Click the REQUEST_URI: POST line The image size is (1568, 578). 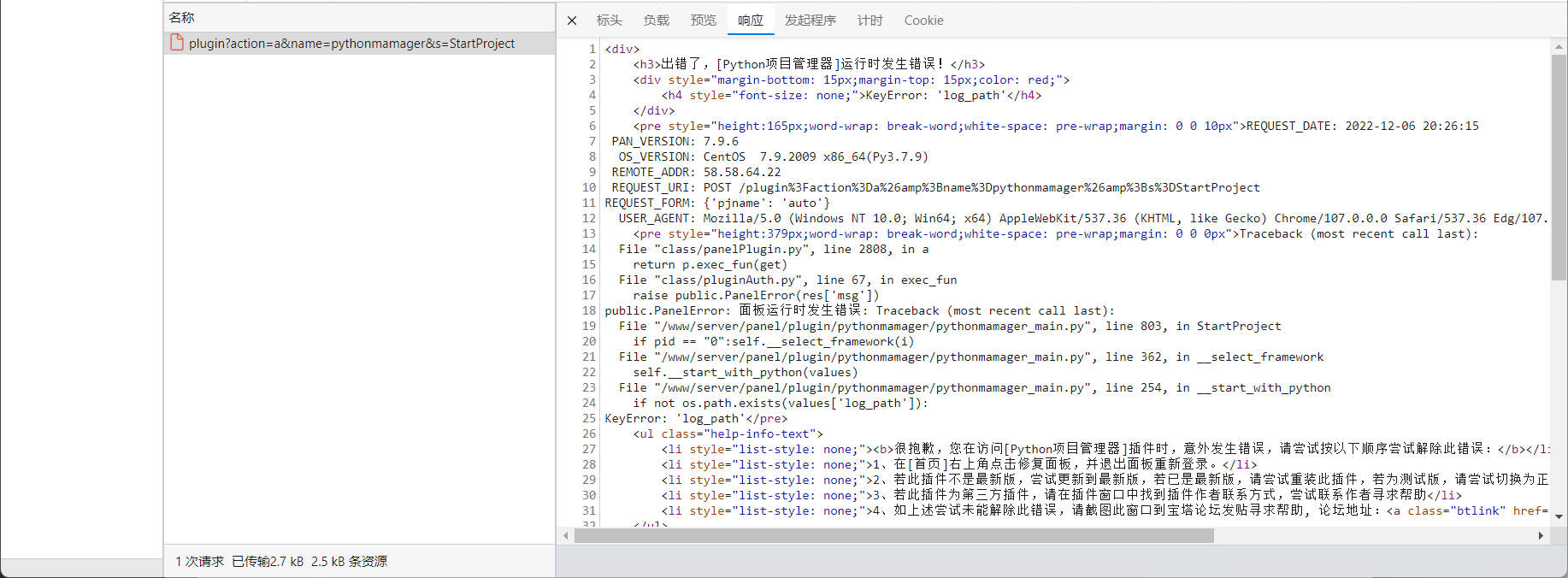[x=935, y=187]
